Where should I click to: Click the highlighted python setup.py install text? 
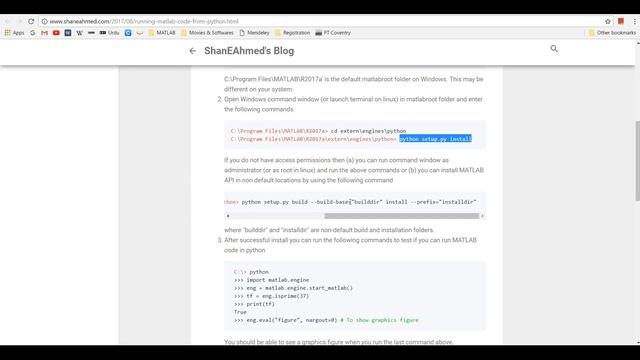(436, 139)
